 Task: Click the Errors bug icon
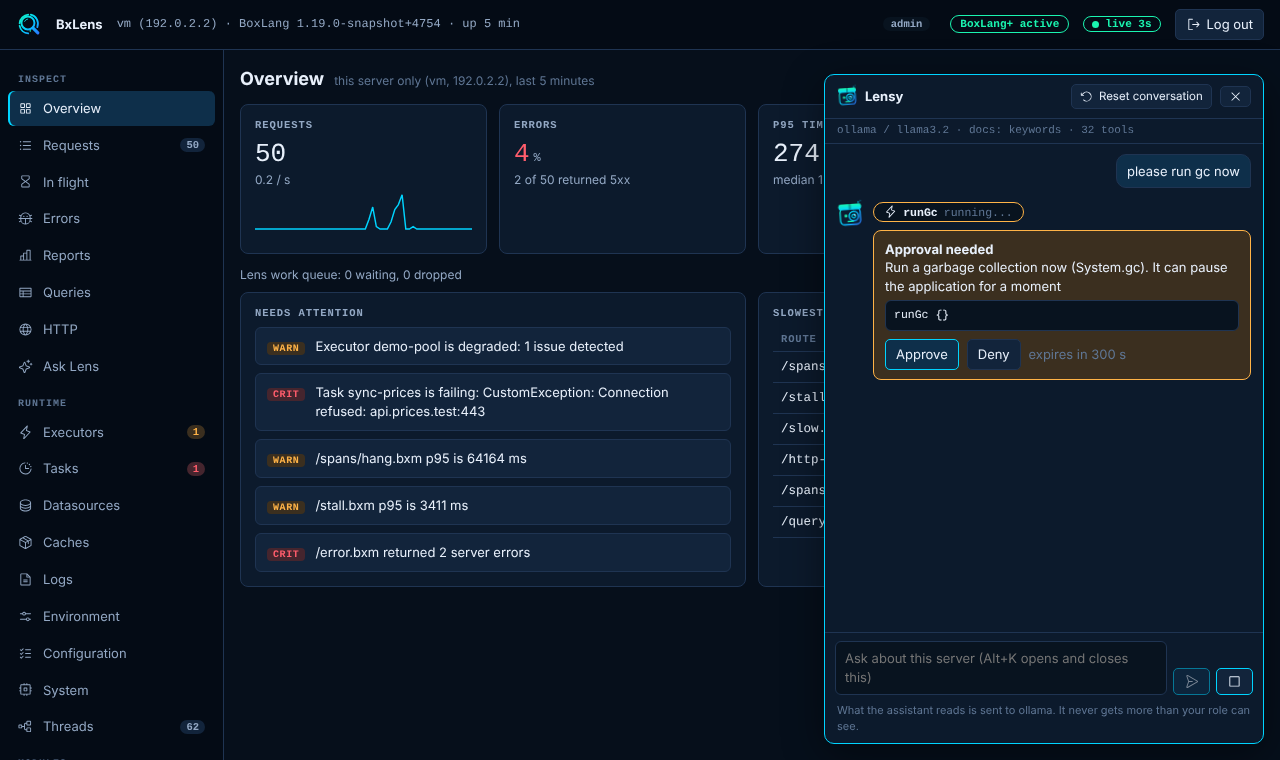(26, 218)
